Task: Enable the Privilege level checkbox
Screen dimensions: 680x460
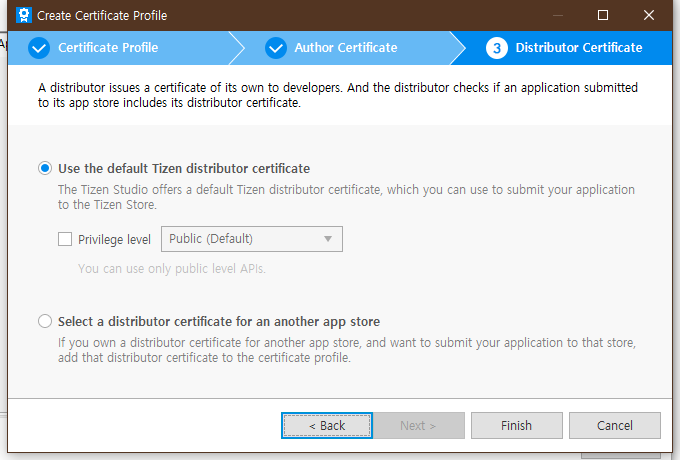Action: pos(65,239)
